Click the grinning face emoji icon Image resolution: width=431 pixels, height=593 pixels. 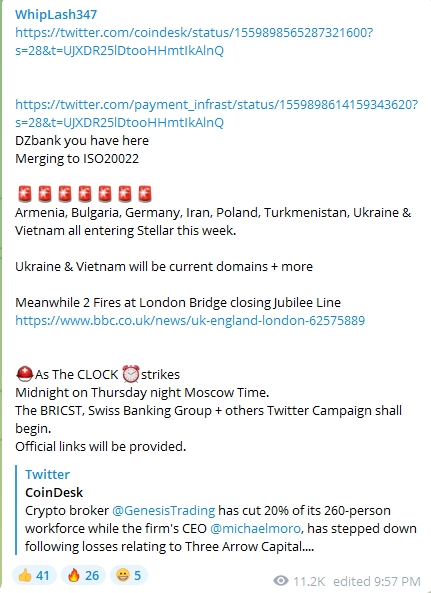point(122,576)
